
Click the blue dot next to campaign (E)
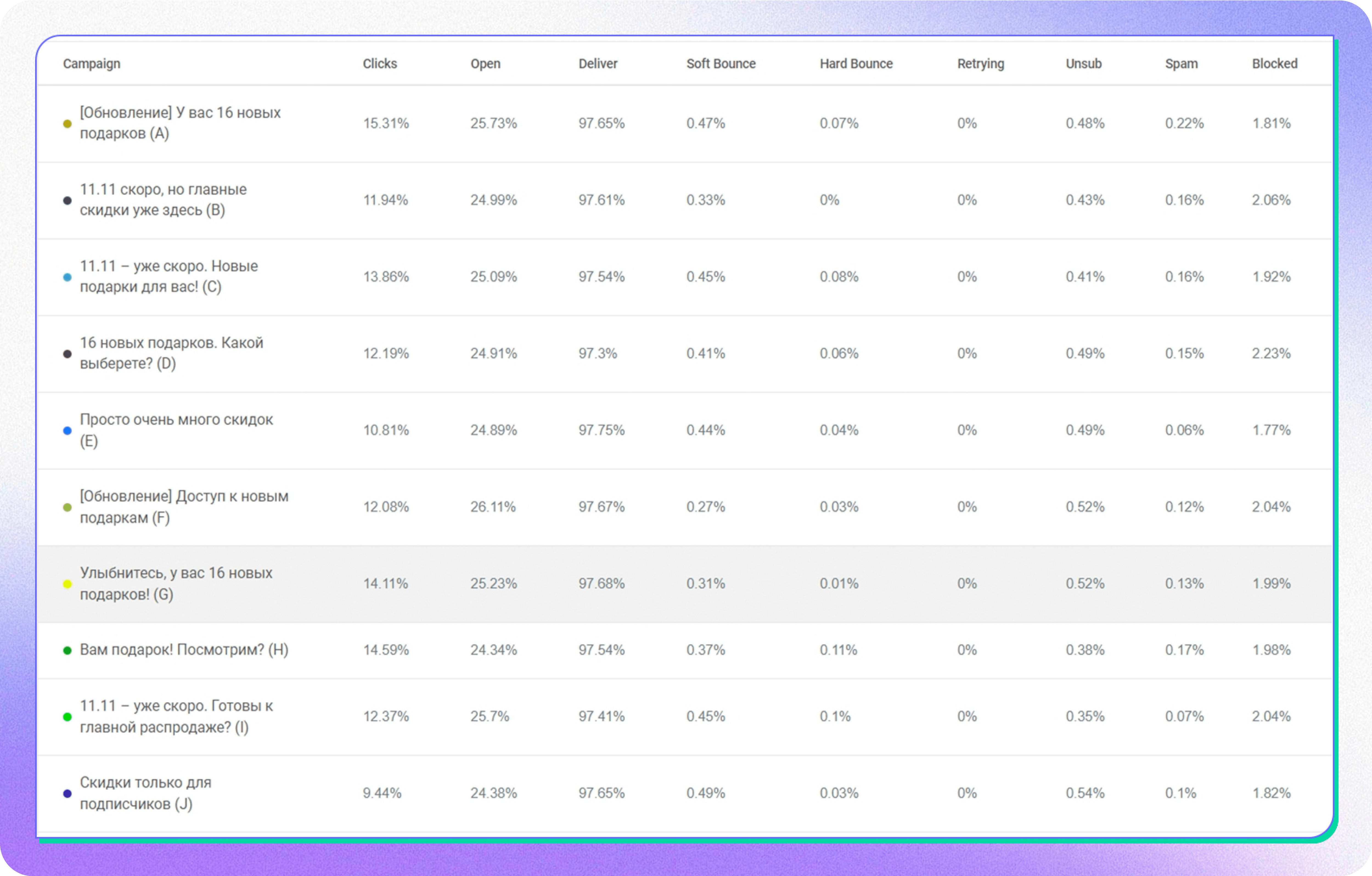coord(67,431)
